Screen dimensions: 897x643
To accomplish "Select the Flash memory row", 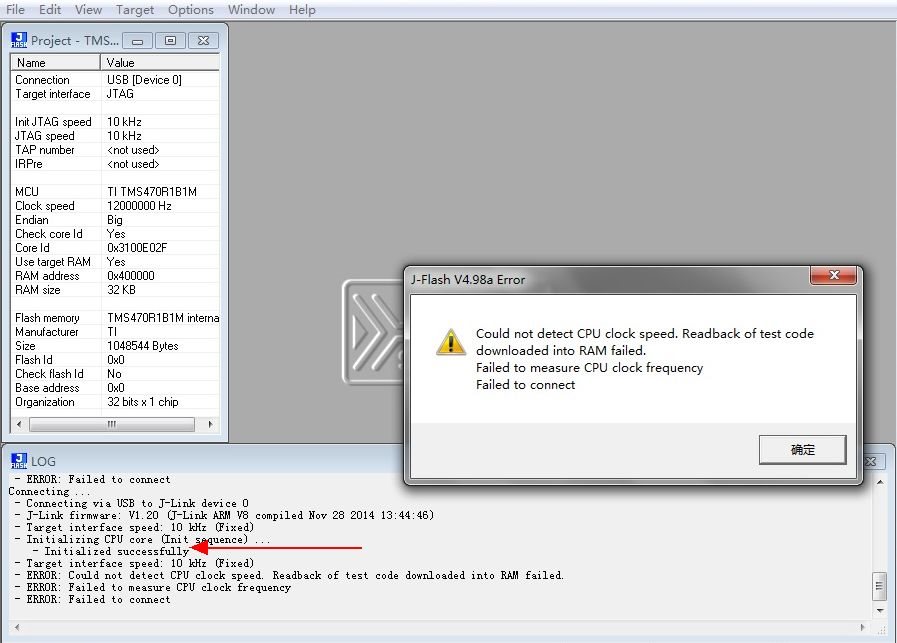I will tap(114, 317).
